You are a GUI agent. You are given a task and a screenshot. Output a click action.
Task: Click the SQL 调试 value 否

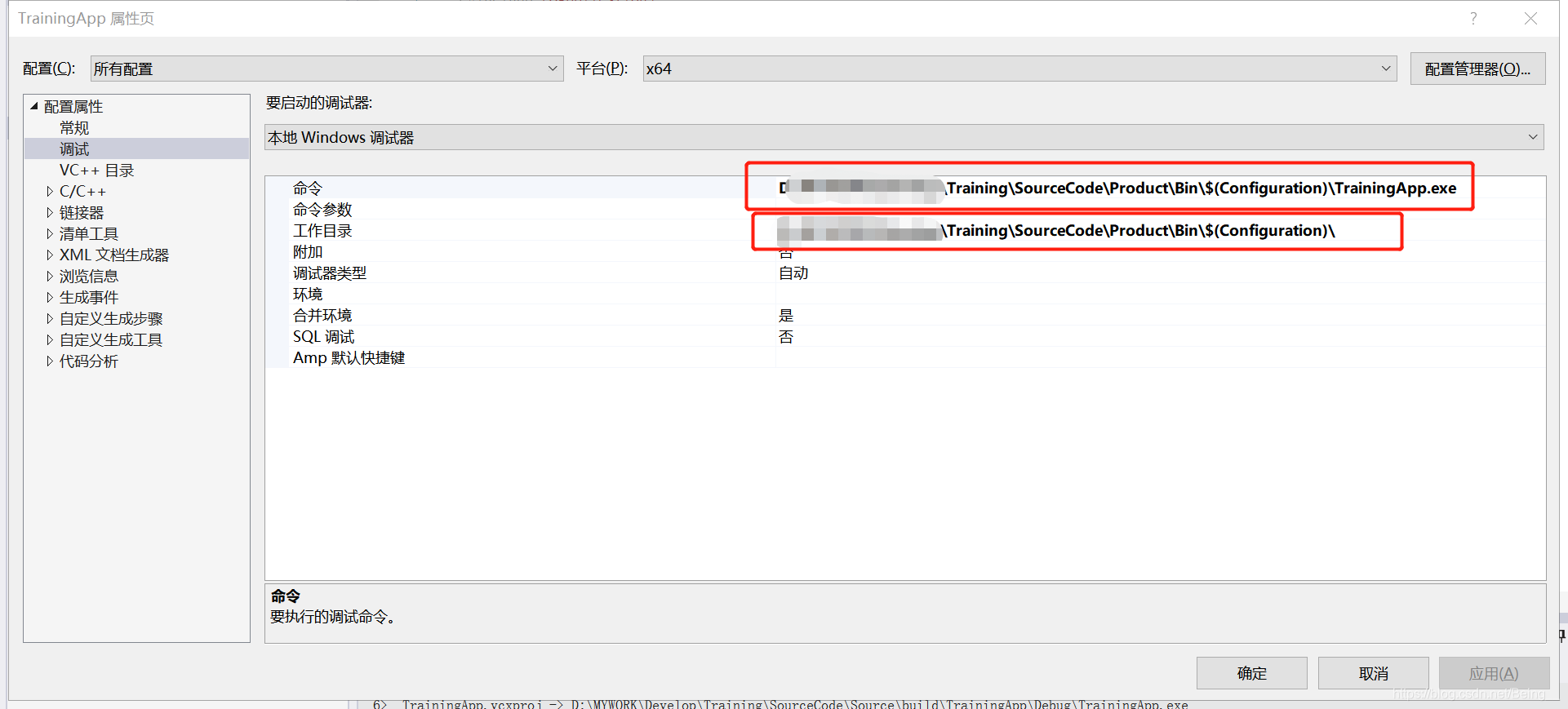(786, 336)
